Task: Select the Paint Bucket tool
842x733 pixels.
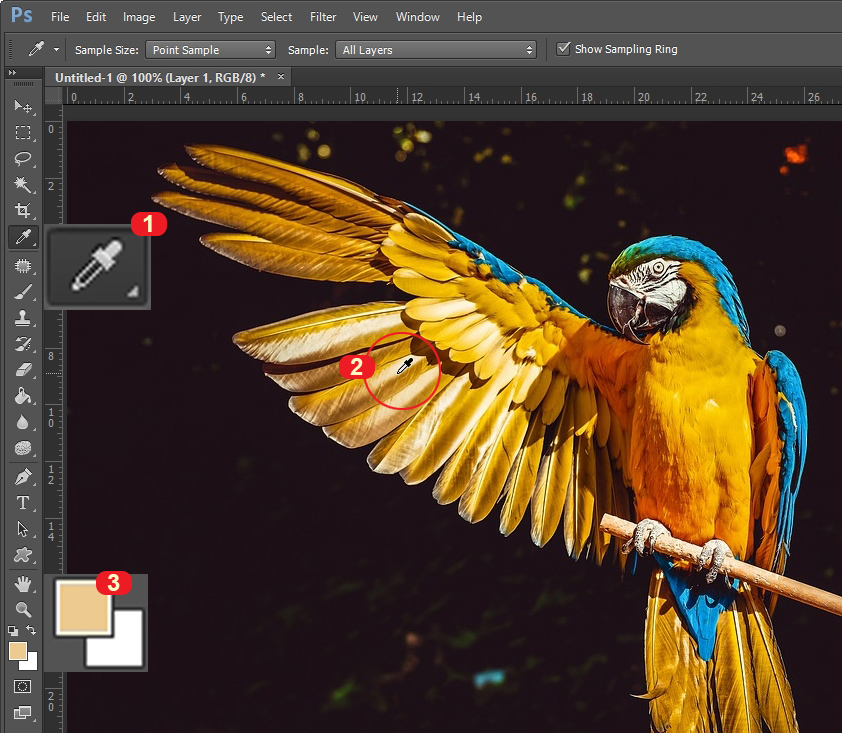Action: (23, 396)
